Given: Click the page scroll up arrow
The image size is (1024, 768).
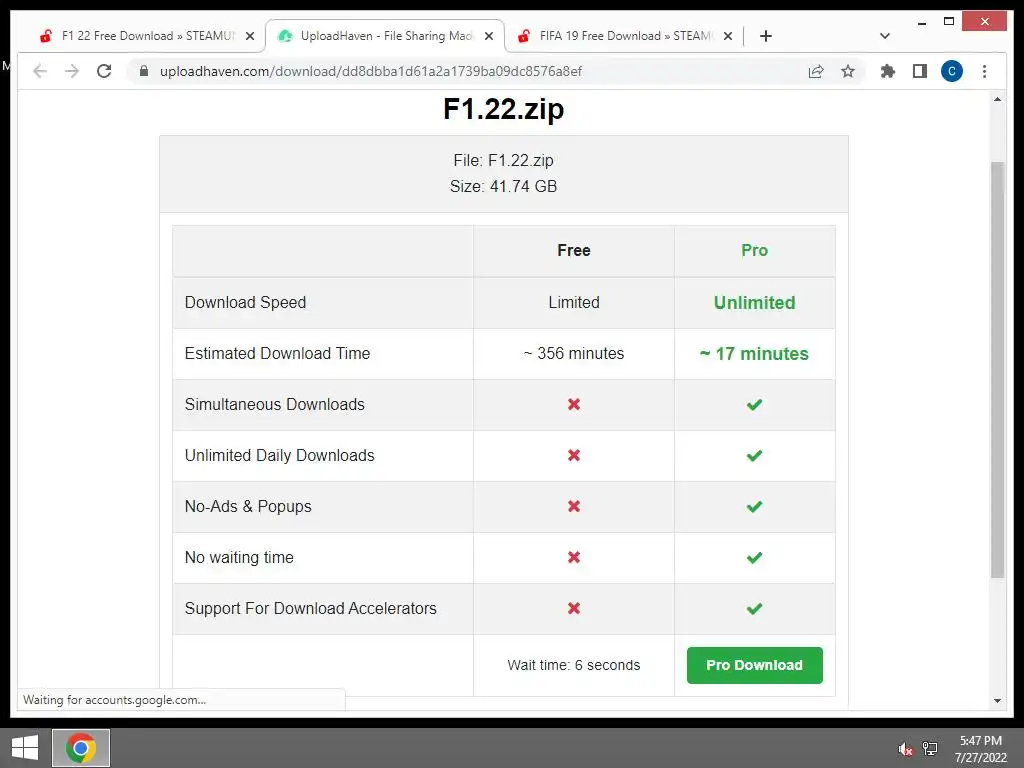Looking at the screenshot, I should coord(997,100).
